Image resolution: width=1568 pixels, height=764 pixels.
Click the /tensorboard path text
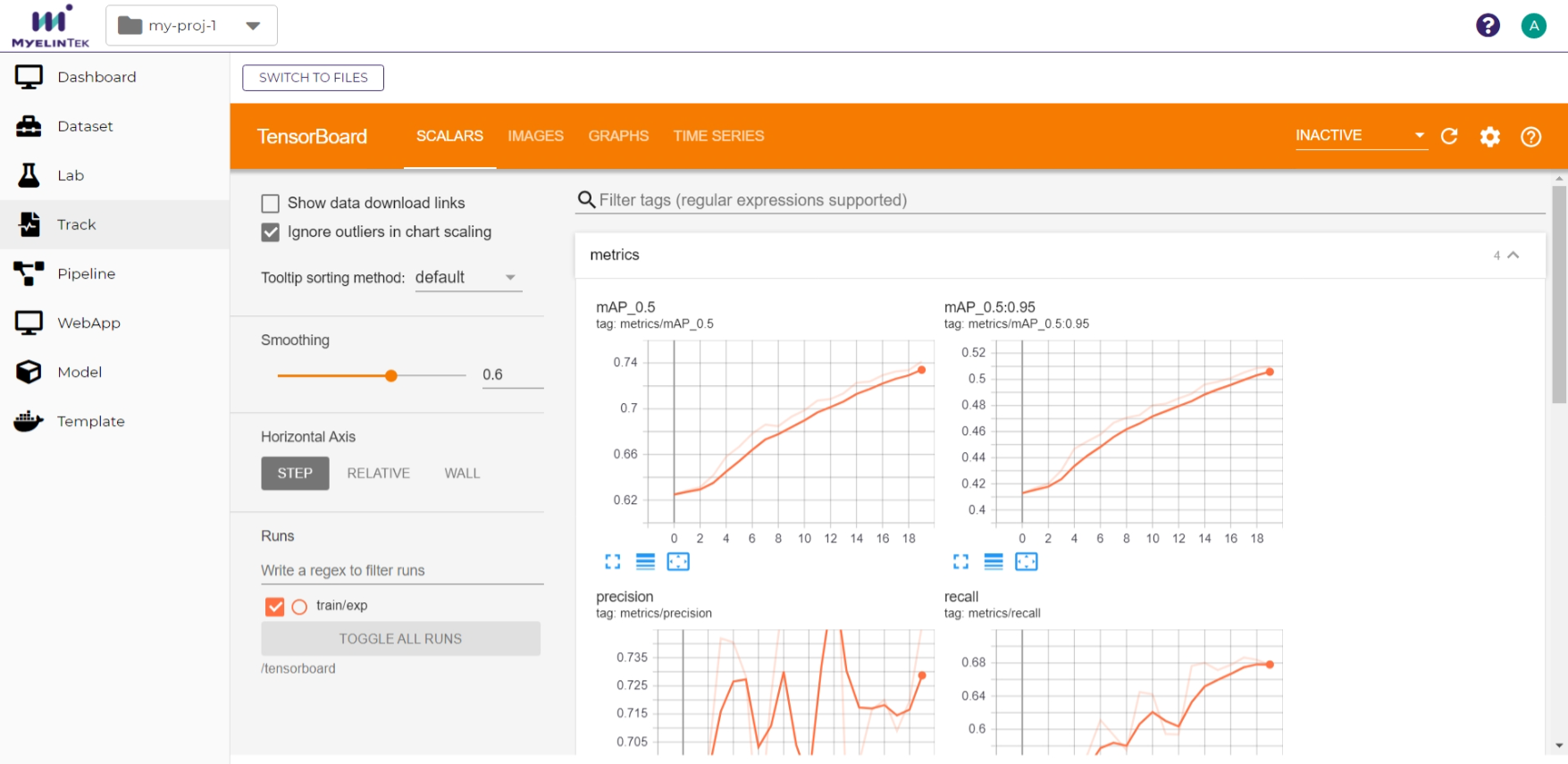coord(298,668)
